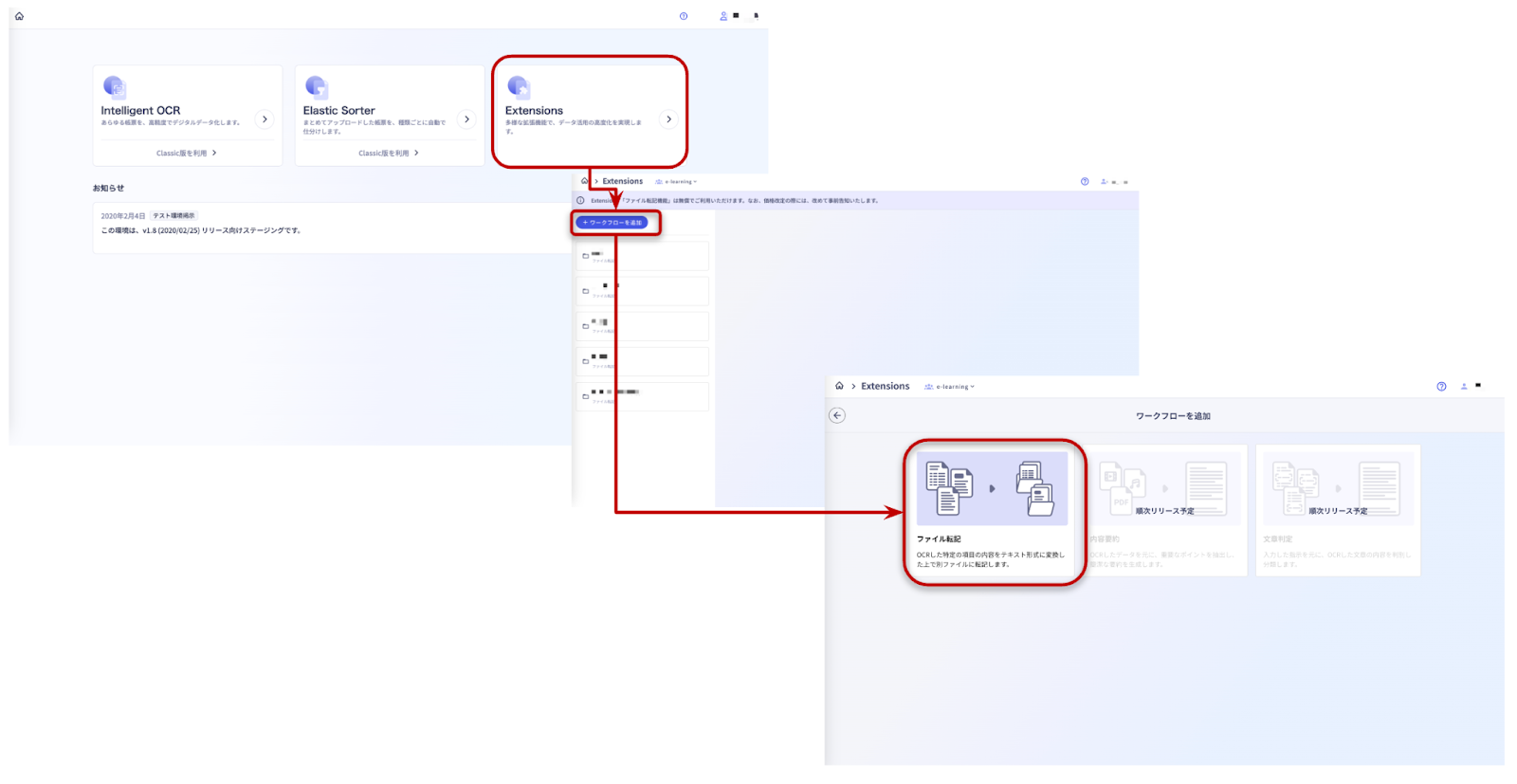Image resolution: width=1517 pixels, height=784 pixels.
Task: Select the テスト環境掲示 tag in the notice
Action: [174, 216]
